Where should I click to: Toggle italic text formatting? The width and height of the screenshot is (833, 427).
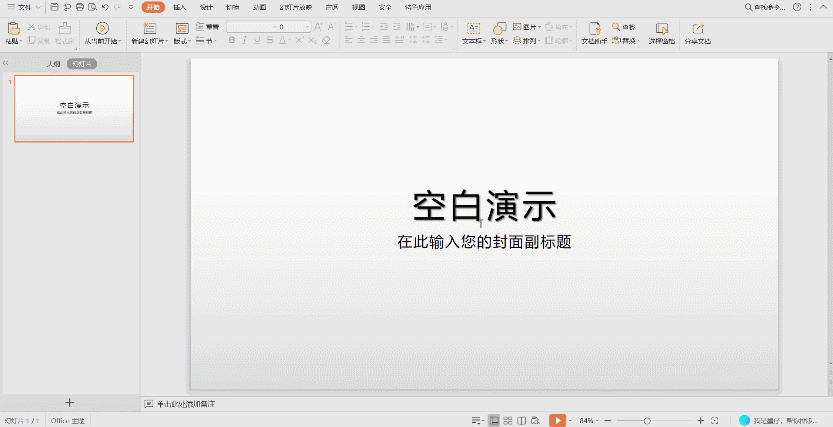click(244, 41)
